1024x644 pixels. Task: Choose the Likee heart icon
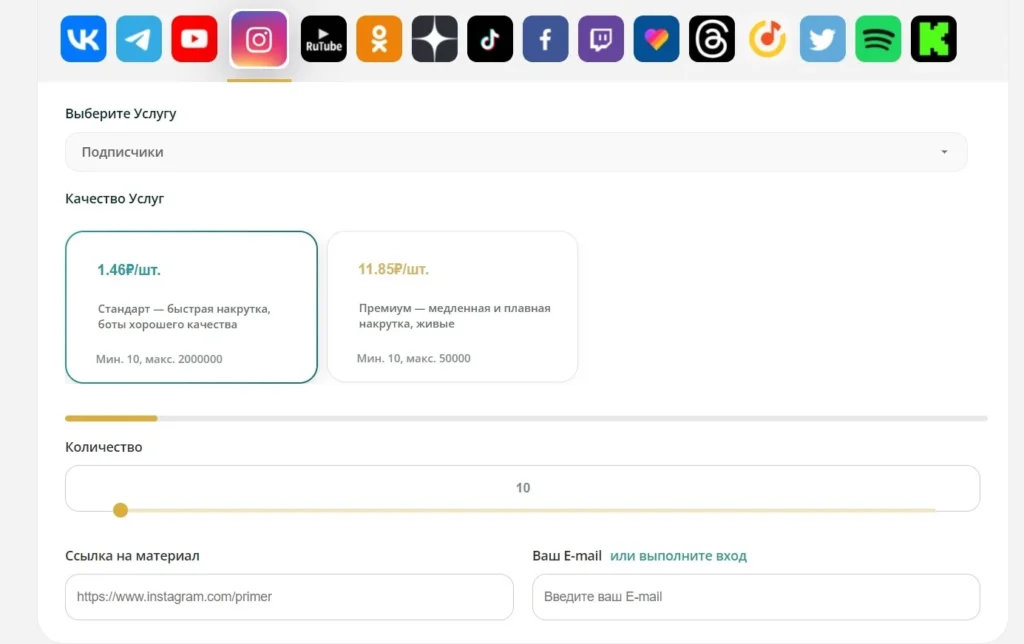(x=656, y=39)
